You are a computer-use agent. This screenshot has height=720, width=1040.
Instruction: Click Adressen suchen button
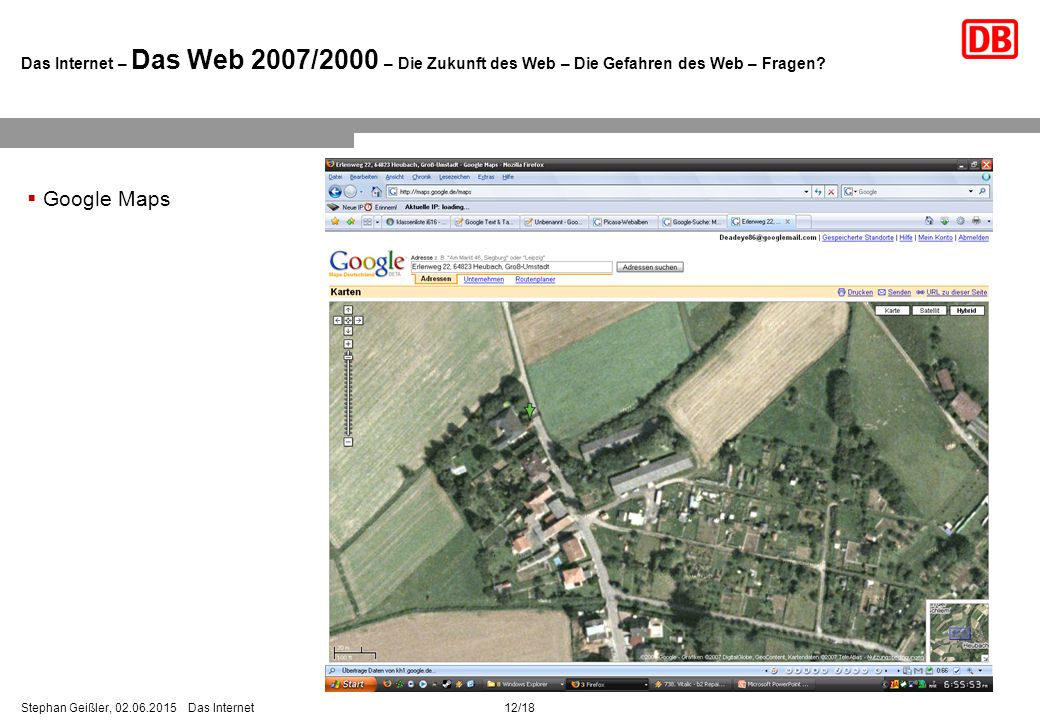pos(650,267)
